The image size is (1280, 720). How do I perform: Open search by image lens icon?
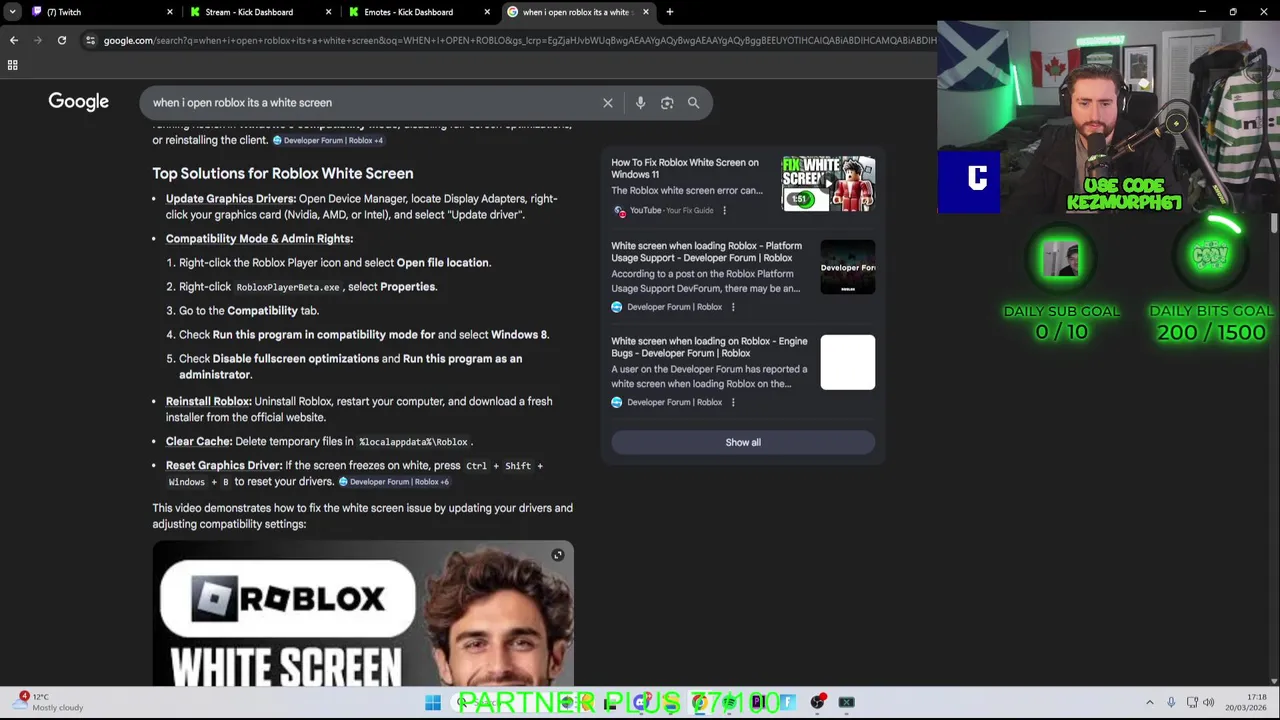(x=667, y=102)
